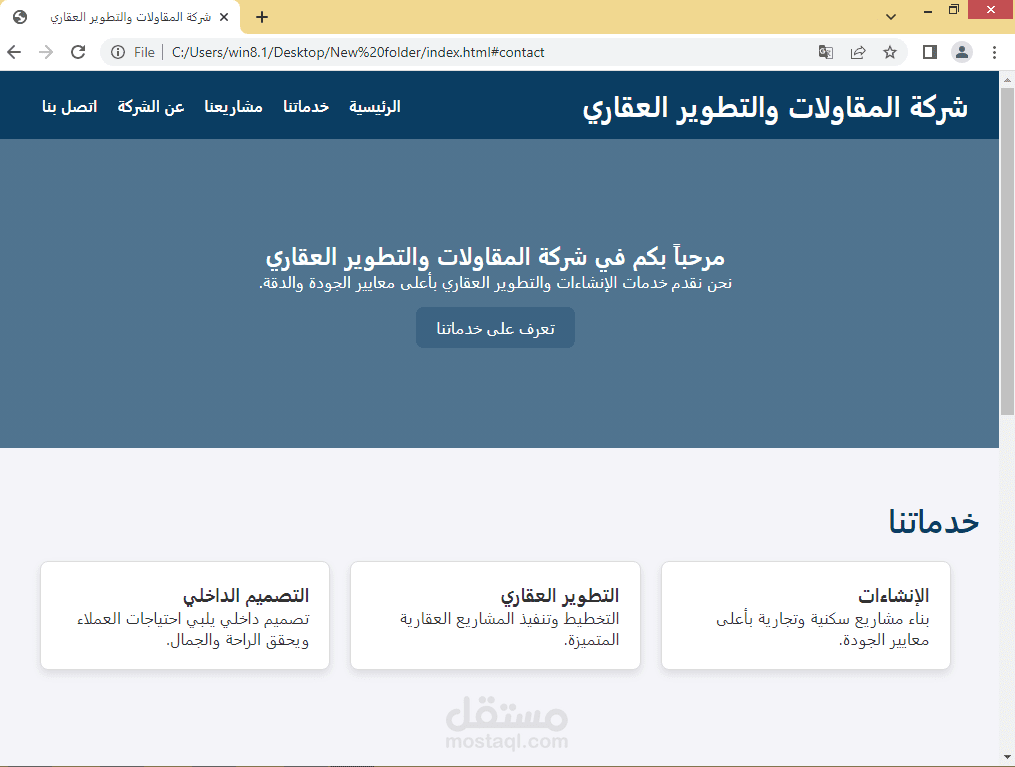Viewport: 1015px width, 767px height.
Task: Open the اتصل بنا nav link
Action: (70, 106)
